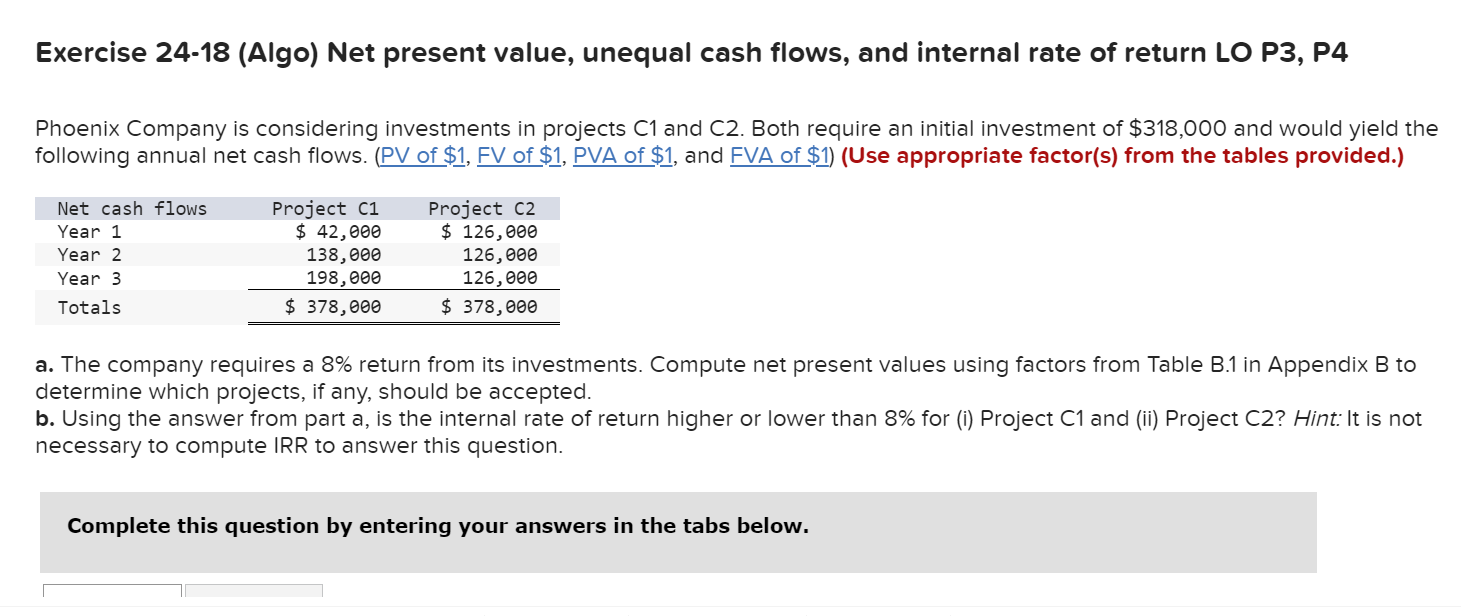Click the Complete this question banner
This screenshot has width=1461, height=616.
pyautogui.click(x=436, y=526)
